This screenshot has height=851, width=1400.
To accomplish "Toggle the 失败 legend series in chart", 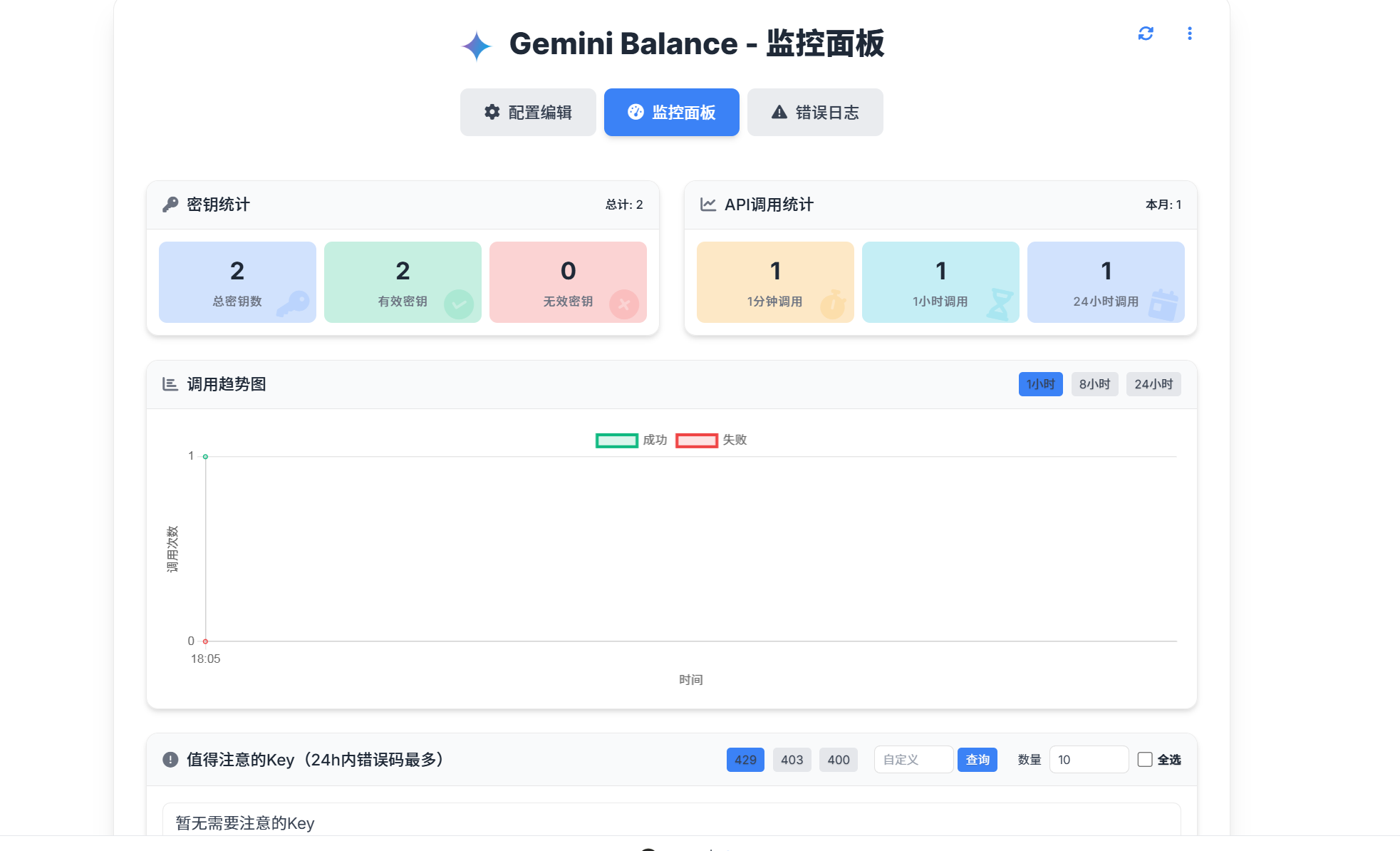I will 697,440.
